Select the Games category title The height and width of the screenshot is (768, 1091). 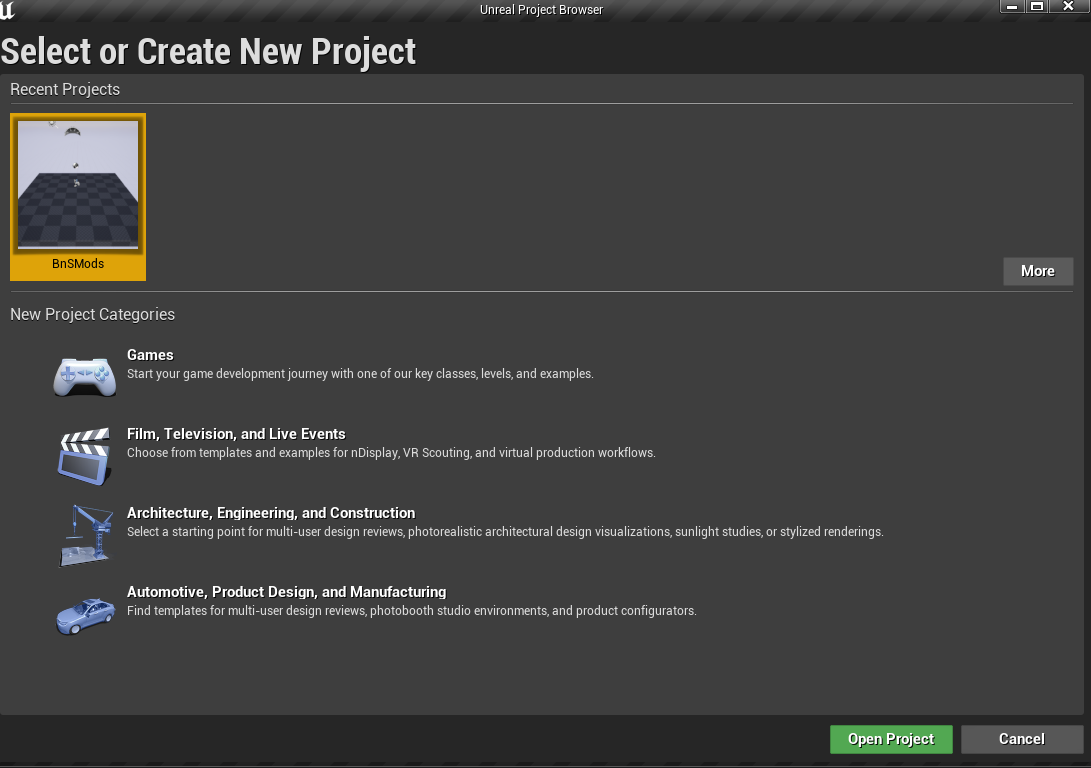coord(150,355)
